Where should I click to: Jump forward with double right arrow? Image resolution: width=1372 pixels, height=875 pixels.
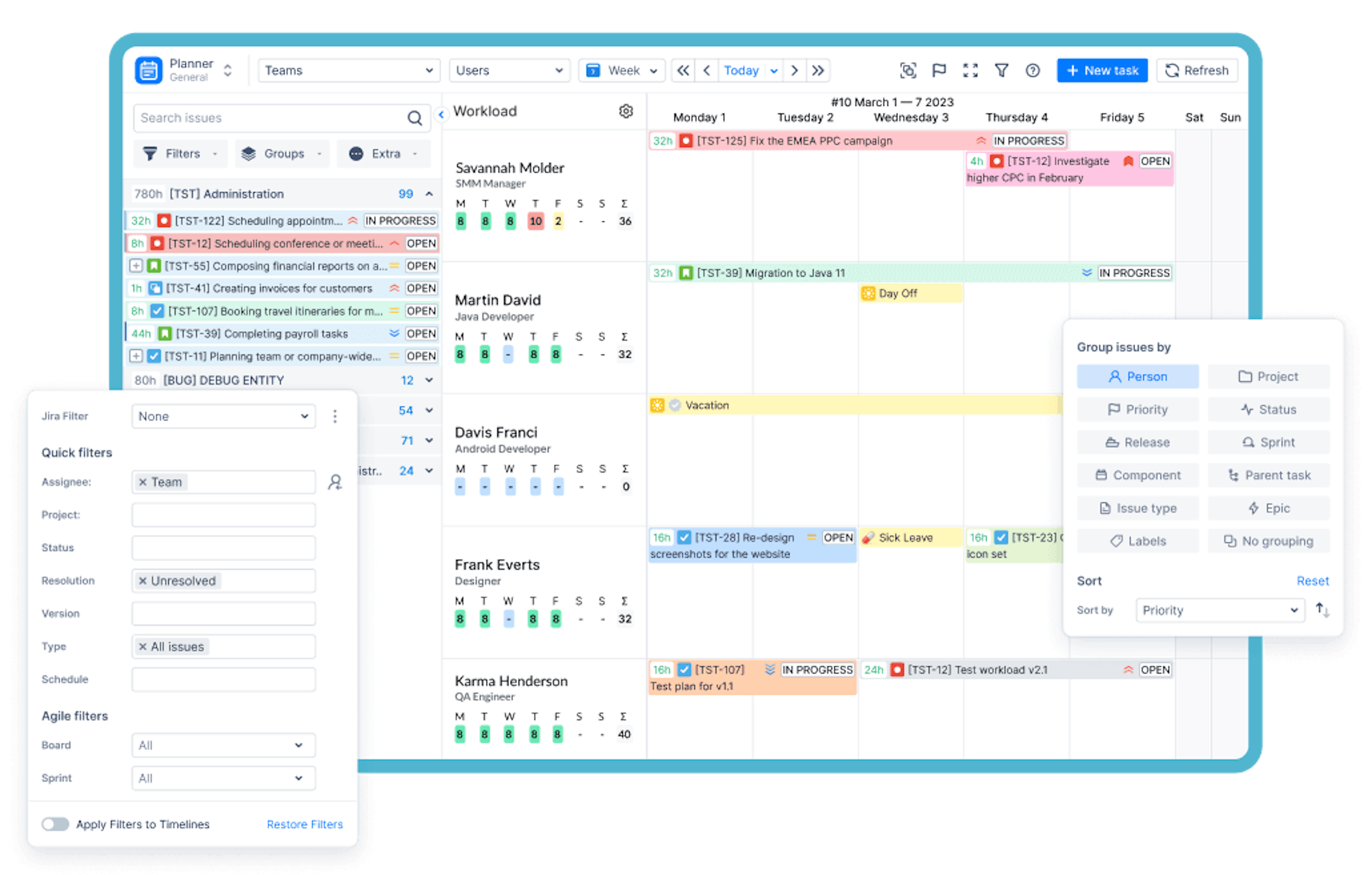coord(818,71)
